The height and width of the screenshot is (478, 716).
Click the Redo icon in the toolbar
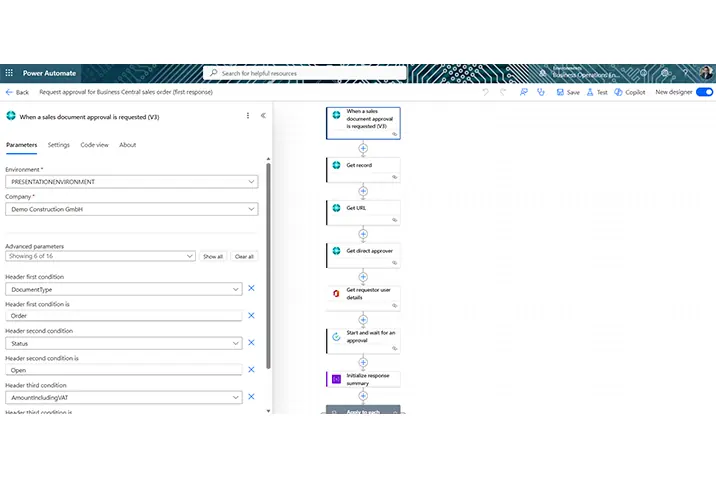tap(503, 92)
